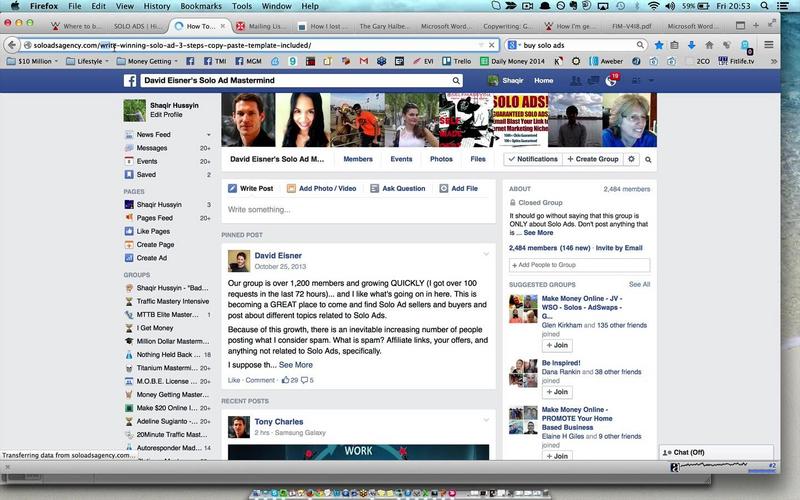Viewport: 800px width, 500px height.
Task: Click the Firefox home icon
Action: tap(709, 45)
